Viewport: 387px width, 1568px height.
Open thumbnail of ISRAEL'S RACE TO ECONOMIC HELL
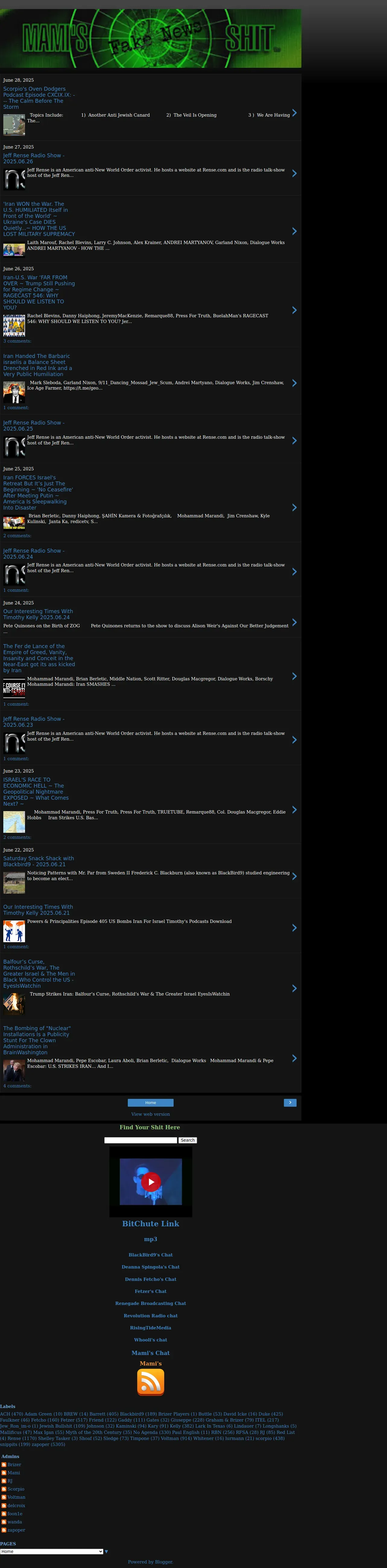tap(14, 822)
